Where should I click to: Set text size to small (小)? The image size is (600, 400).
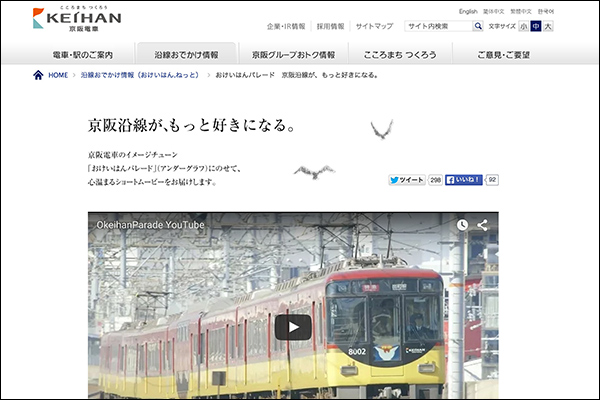[523, 26]
